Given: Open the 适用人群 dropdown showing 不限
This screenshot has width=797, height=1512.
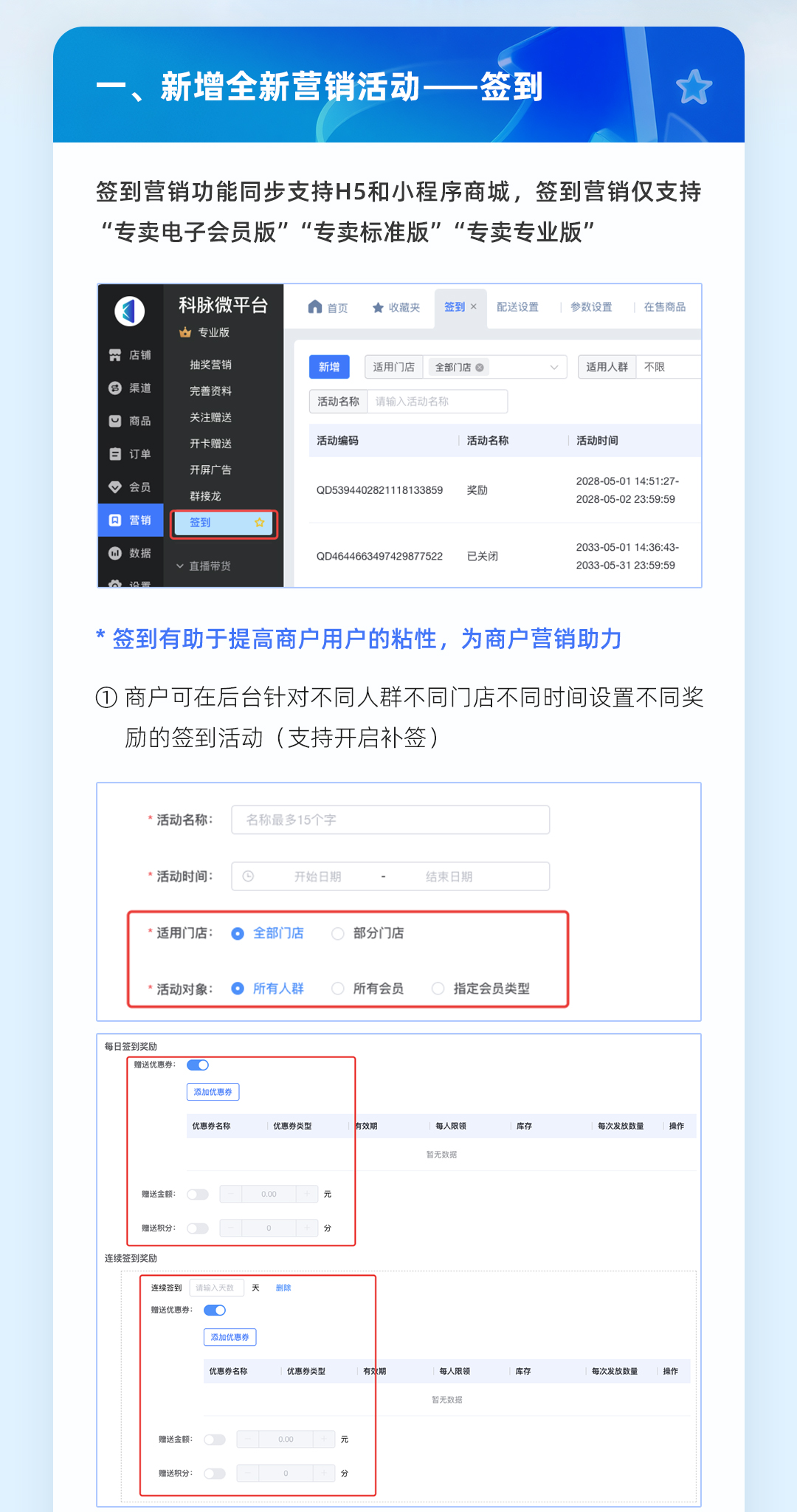Looking at the screenshot, I should click(668, 367).
